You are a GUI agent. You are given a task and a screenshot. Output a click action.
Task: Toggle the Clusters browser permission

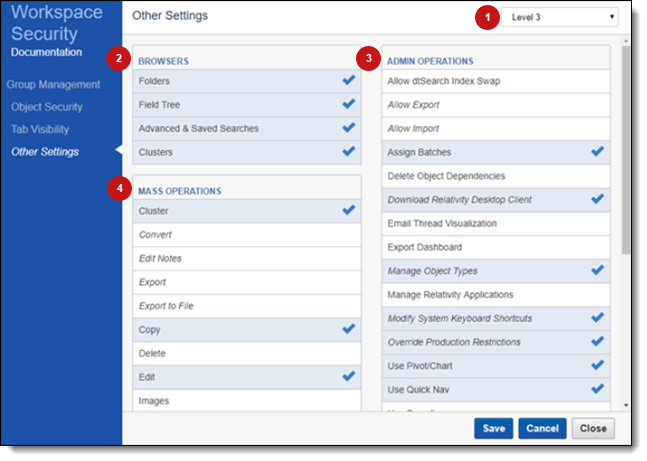click(247, 152)
